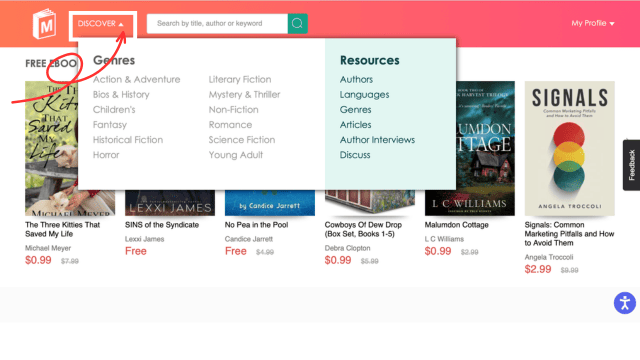The height and width of the screenshot is (360, 640).
Task: Open Historical Fiction genre
Action: pos(128,140)
